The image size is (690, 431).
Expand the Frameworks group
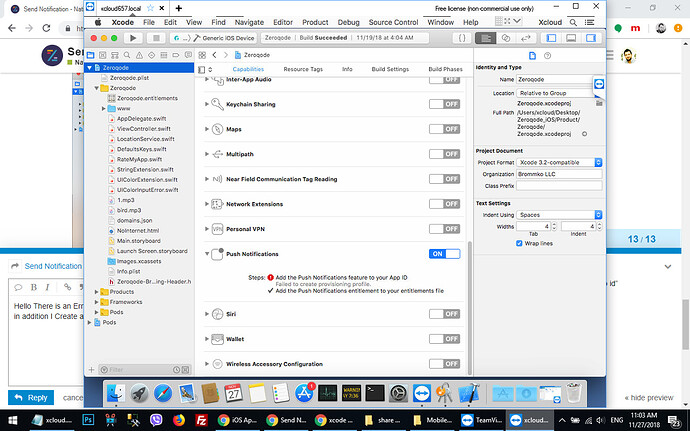[x=96, y=302]
